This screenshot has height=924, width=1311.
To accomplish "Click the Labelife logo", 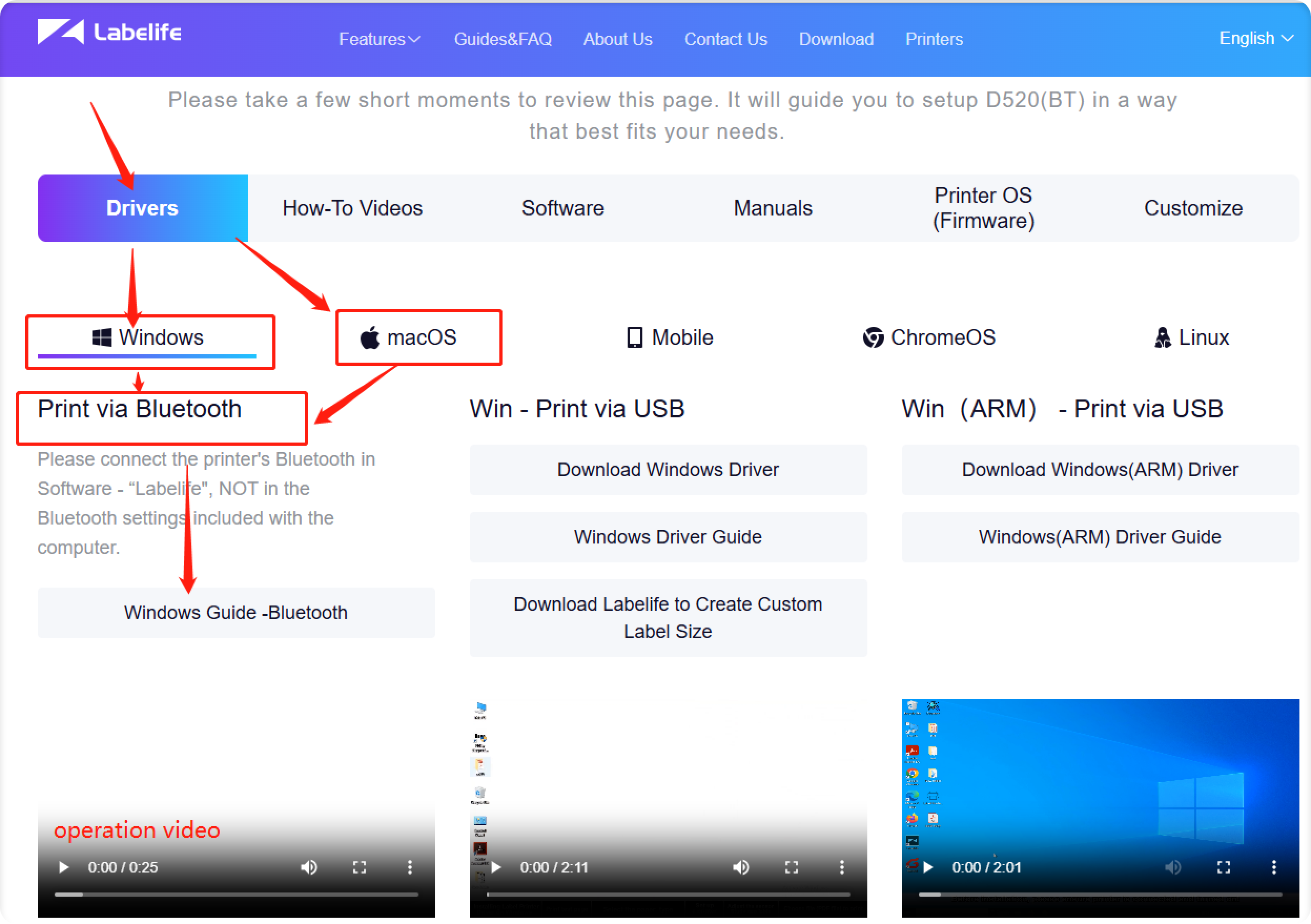I will click(109, 32).
